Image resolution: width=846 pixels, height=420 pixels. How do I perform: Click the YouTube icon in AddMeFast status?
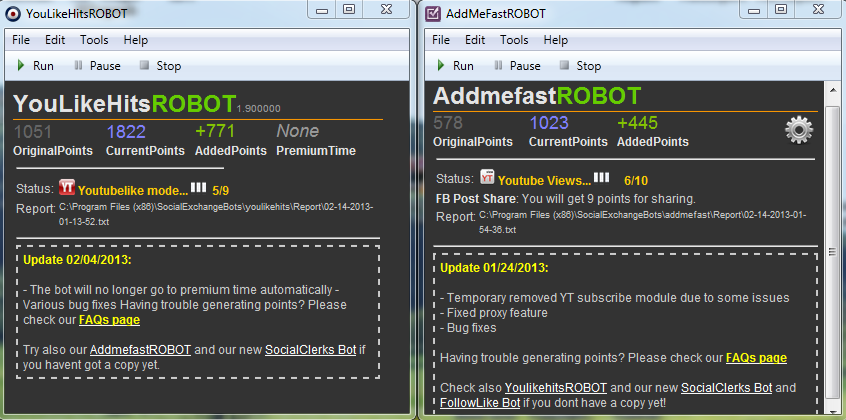coord(487,177)
